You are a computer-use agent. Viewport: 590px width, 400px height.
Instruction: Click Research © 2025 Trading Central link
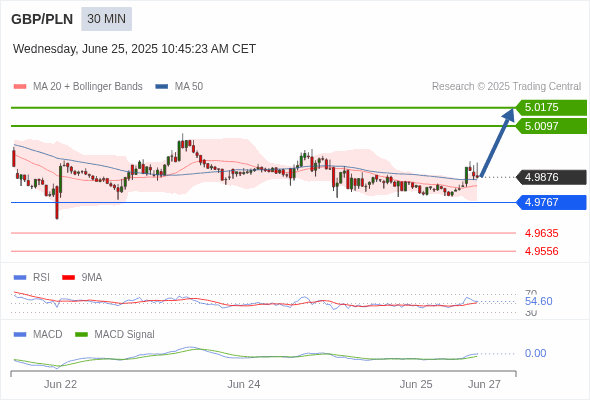506,87
